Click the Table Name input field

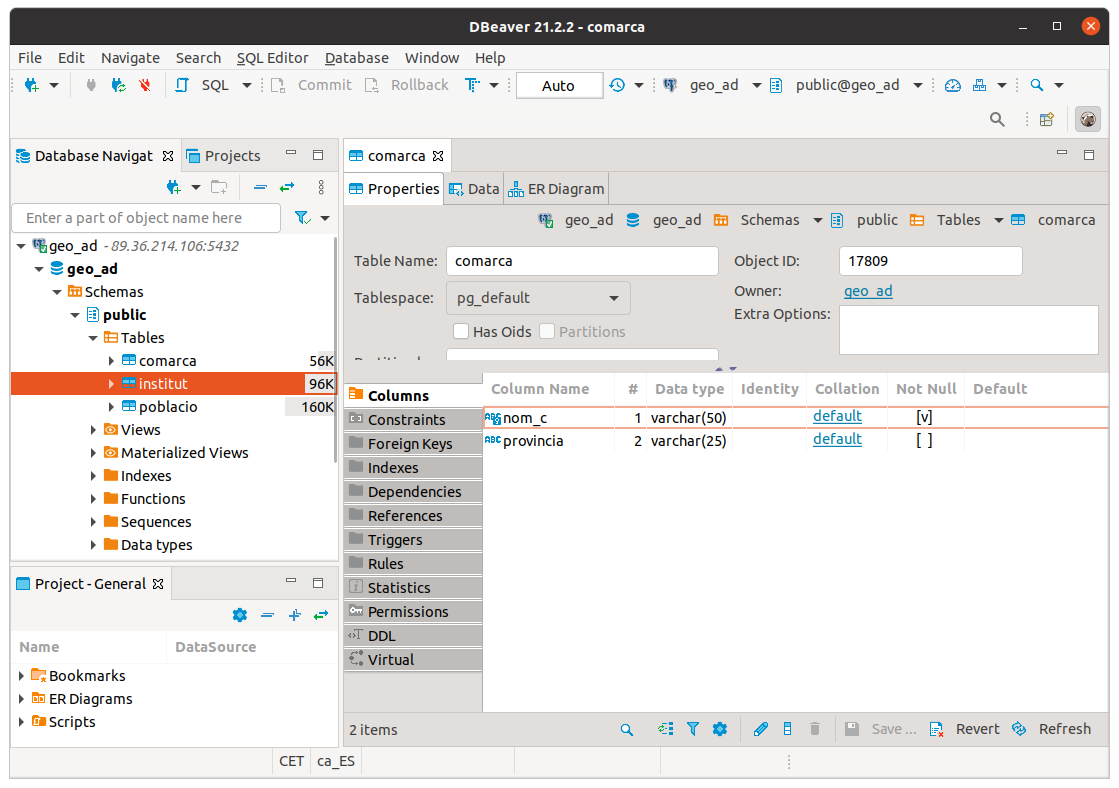pos(581,261)
